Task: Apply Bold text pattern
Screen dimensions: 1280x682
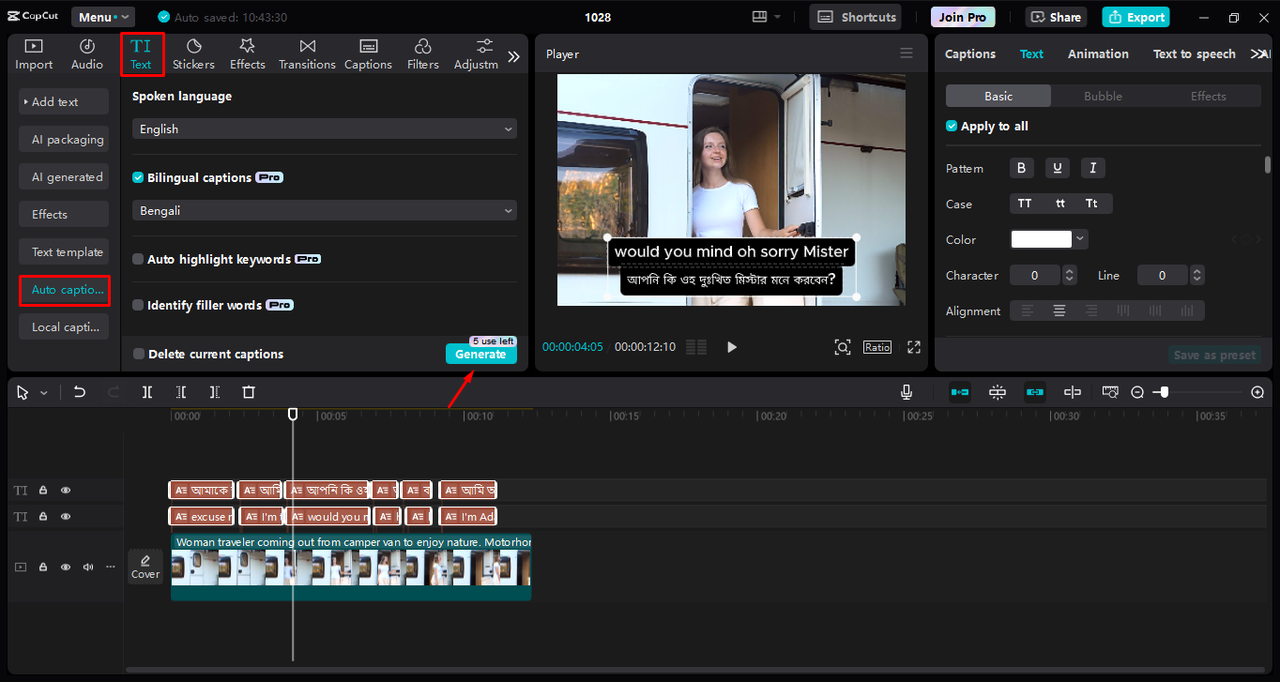Action: click(1021, 168)
